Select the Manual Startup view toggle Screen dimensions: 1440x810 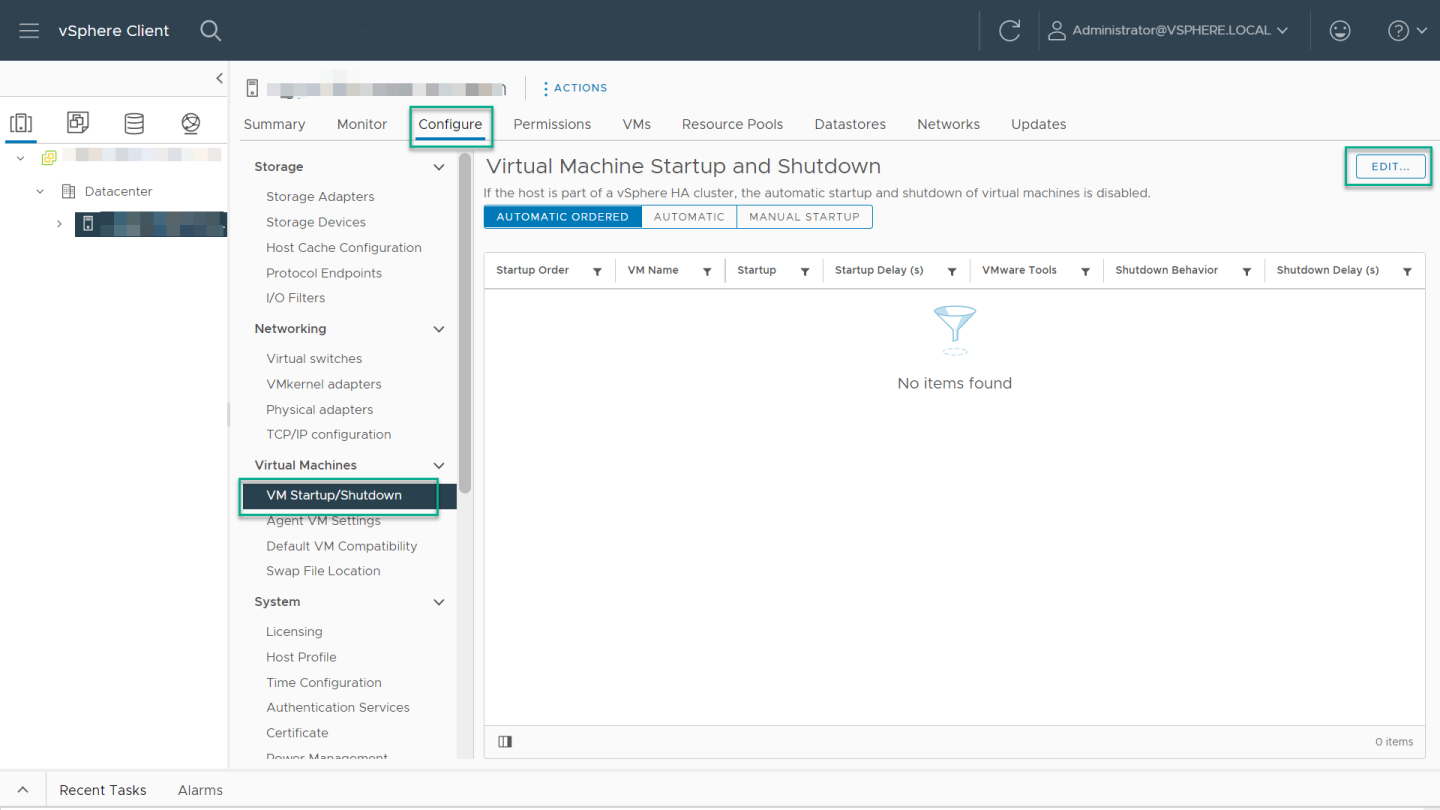(x=804, y=217)
